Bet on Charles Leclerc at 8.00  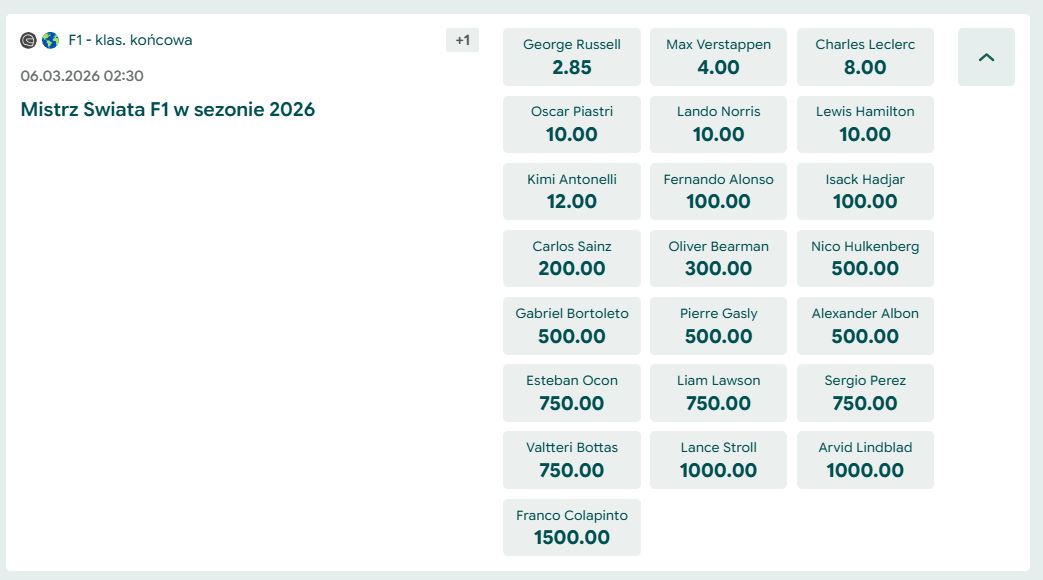pyautogui.click(x=865, y=57)
